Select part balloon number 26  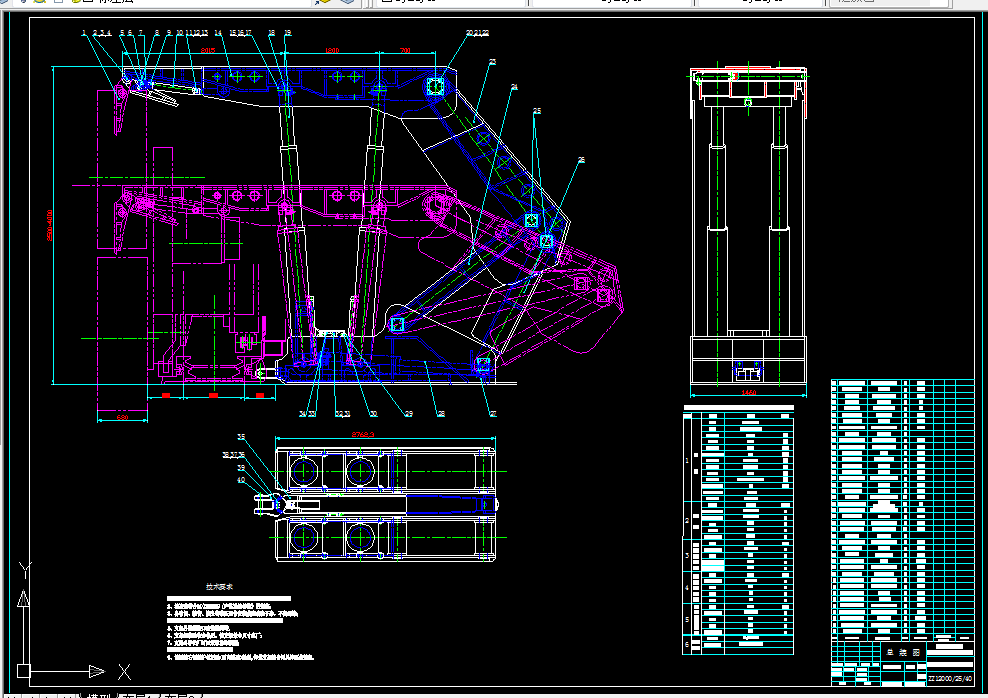point(581,160)
